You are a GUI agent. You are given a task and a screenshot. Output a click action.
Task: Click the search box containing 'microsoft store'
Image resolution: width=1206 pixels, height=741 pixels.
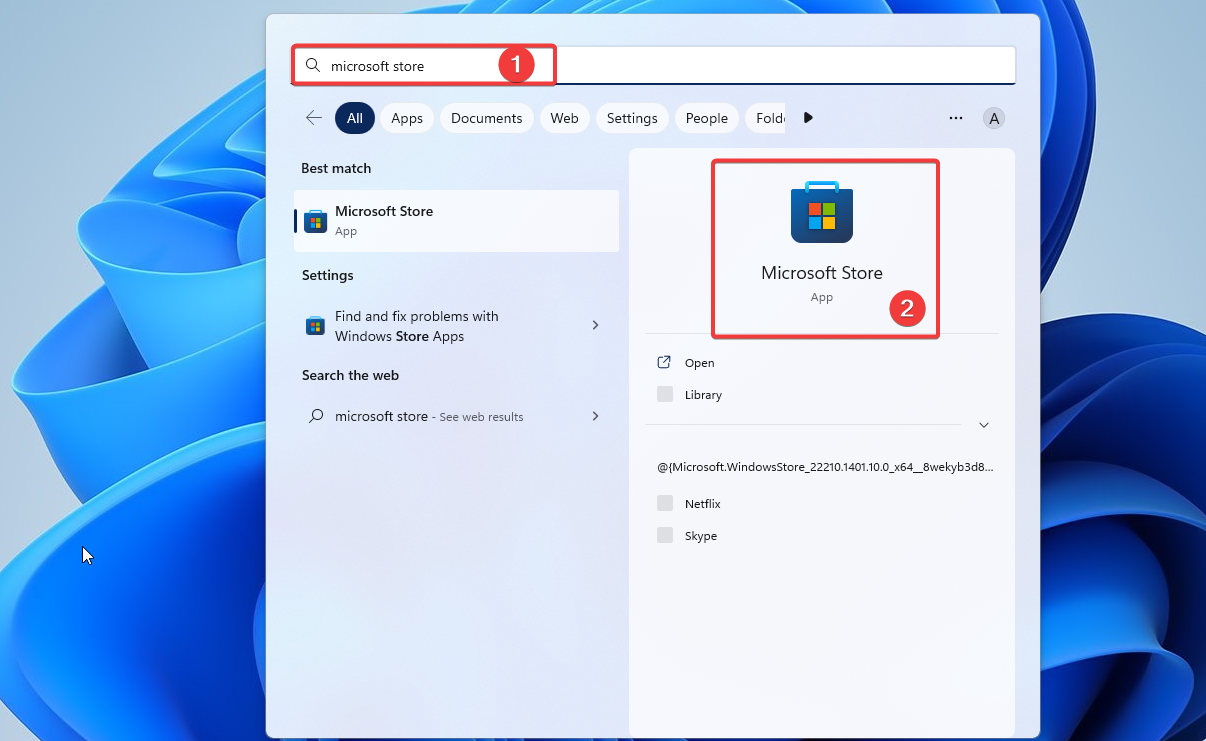653,65
